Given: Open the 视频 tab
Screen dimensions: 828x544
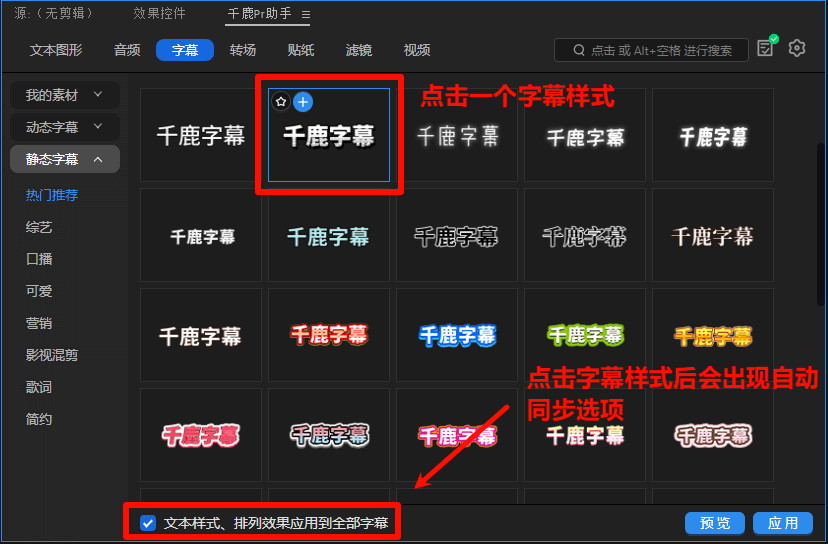Looking at the screenshot, I should point(417,50).
